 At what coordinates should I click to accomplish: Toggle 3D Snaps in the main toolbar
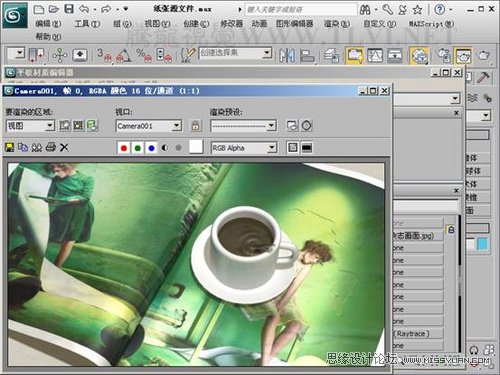[104, 55]
